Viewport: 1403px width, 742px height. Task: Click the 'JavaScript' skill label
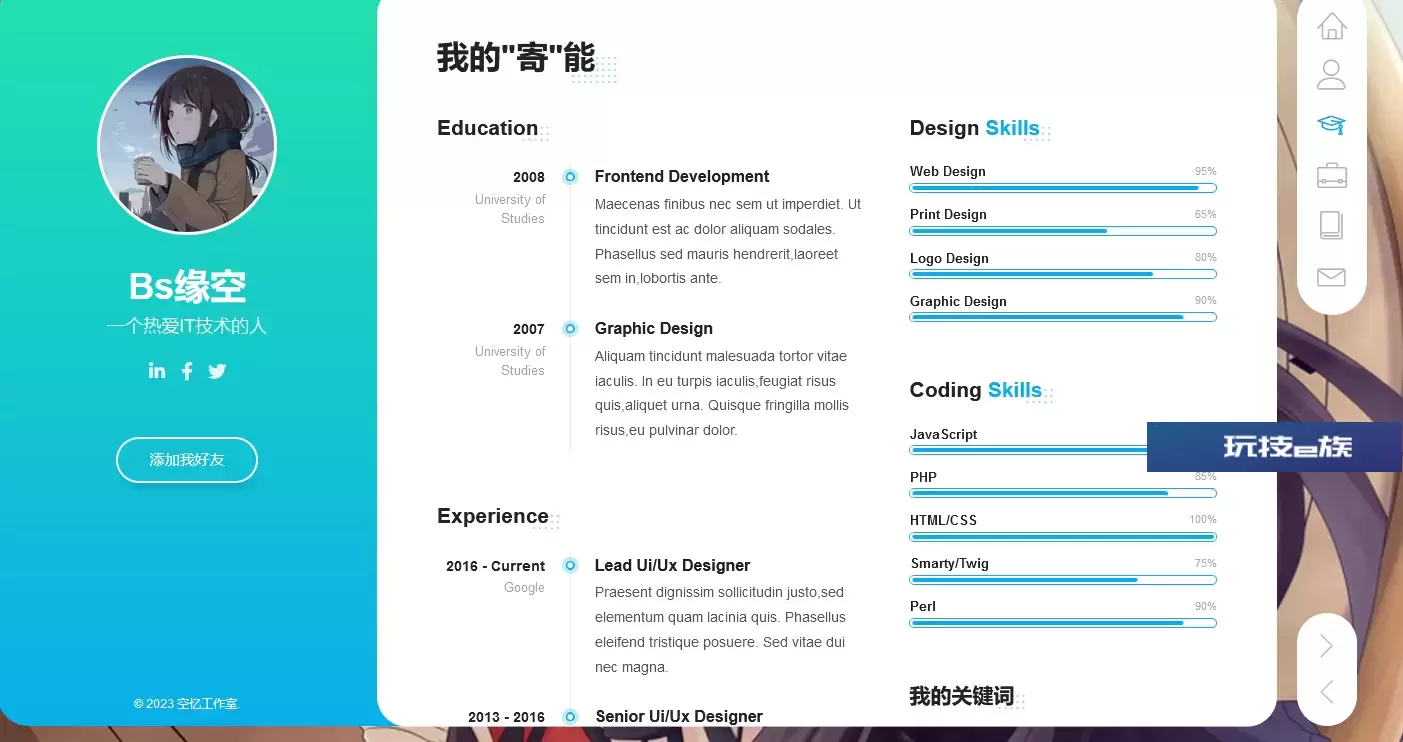point(943,434)
